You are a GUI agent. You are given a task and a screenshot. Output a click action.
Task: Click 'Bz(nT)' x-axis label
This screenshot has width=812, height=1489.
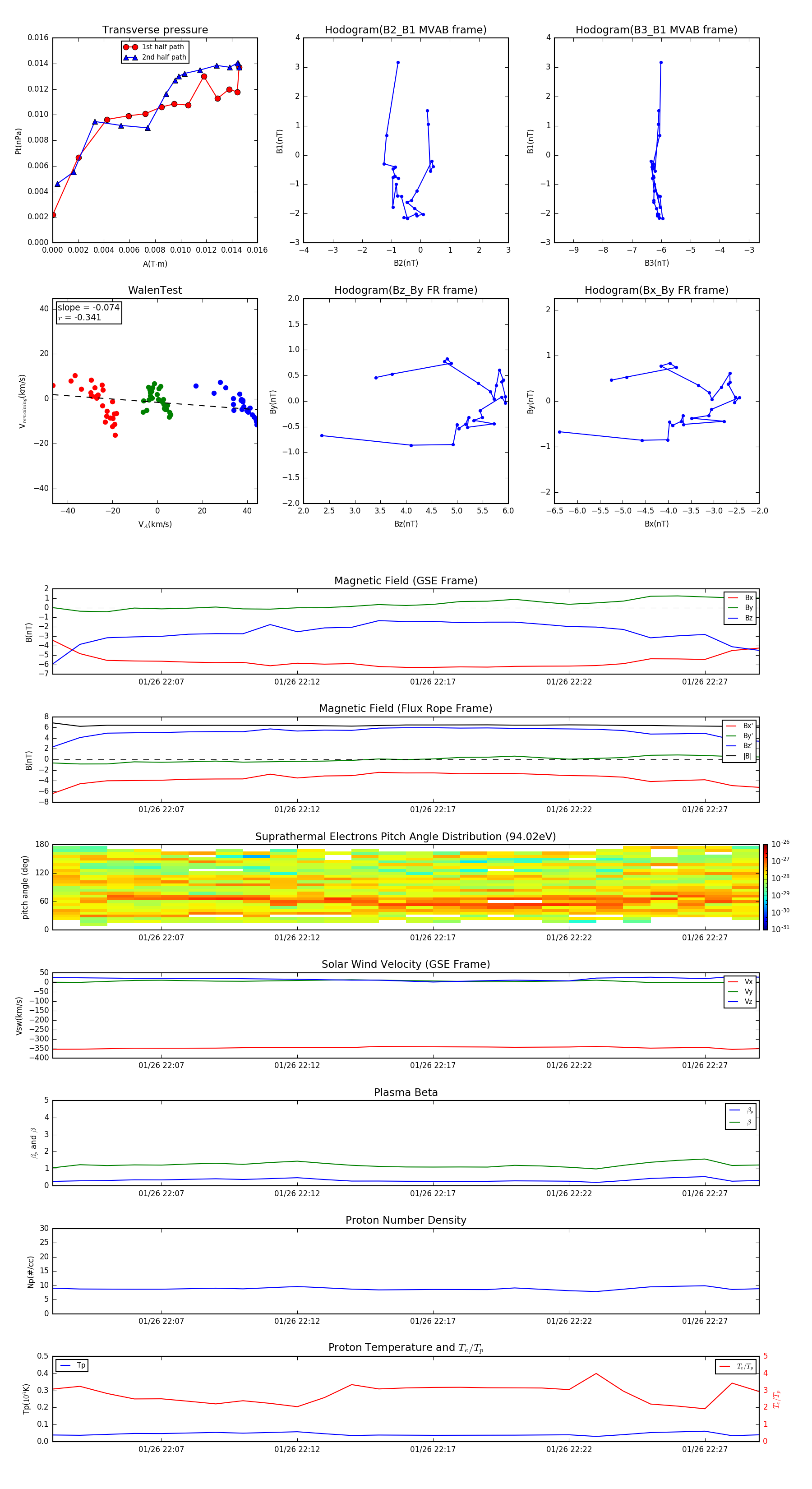coord(406,524)
